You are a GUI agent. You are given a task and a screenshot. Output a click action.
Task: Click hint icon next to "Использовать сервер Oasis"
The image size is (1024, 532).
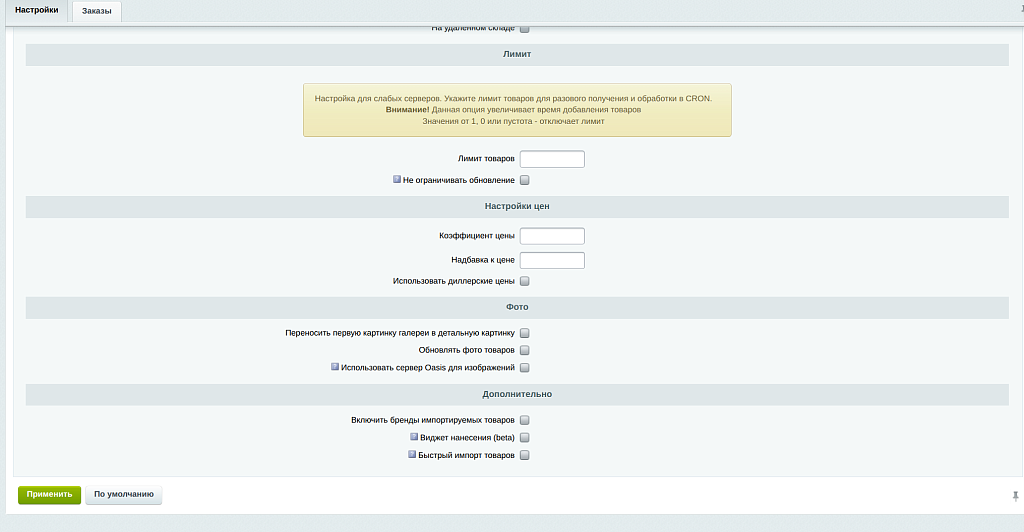(x=335, y=367)
